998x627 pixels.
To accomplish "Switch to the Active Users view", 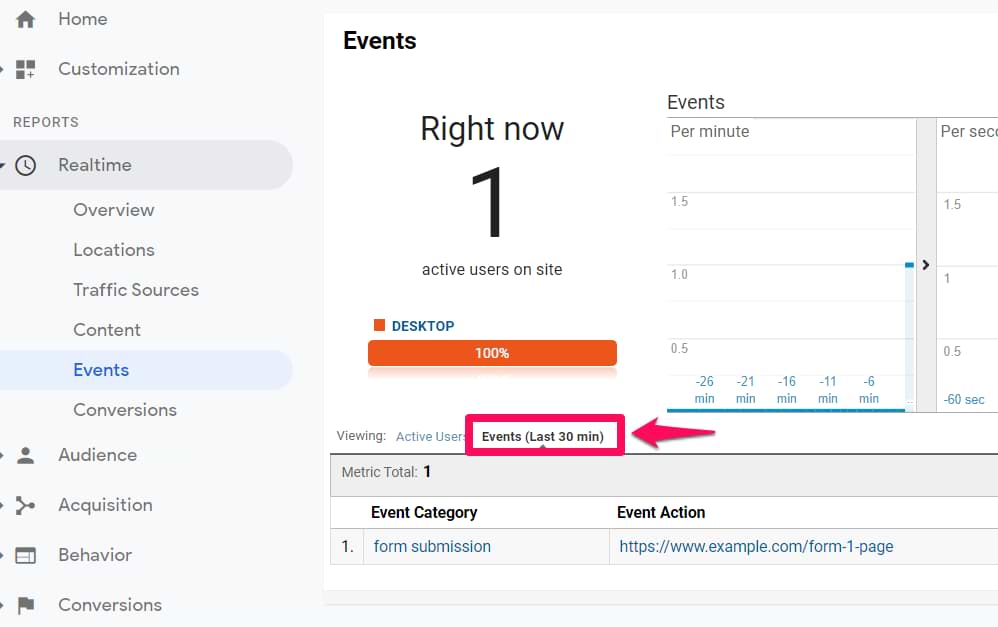I will (x=430, y=437).
